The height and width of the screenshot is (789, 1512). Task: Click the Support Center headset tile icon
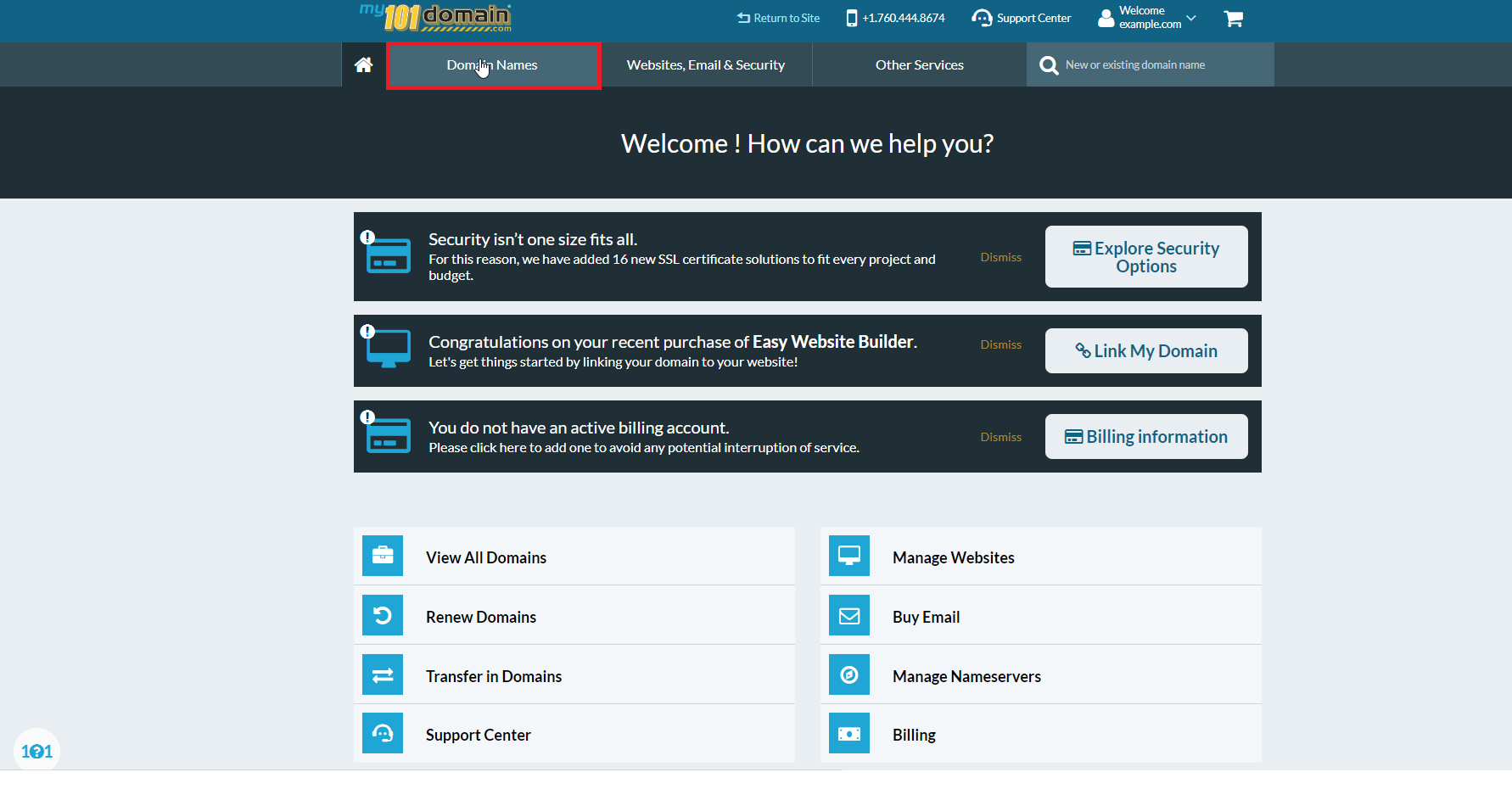click(x=383, y=733)
